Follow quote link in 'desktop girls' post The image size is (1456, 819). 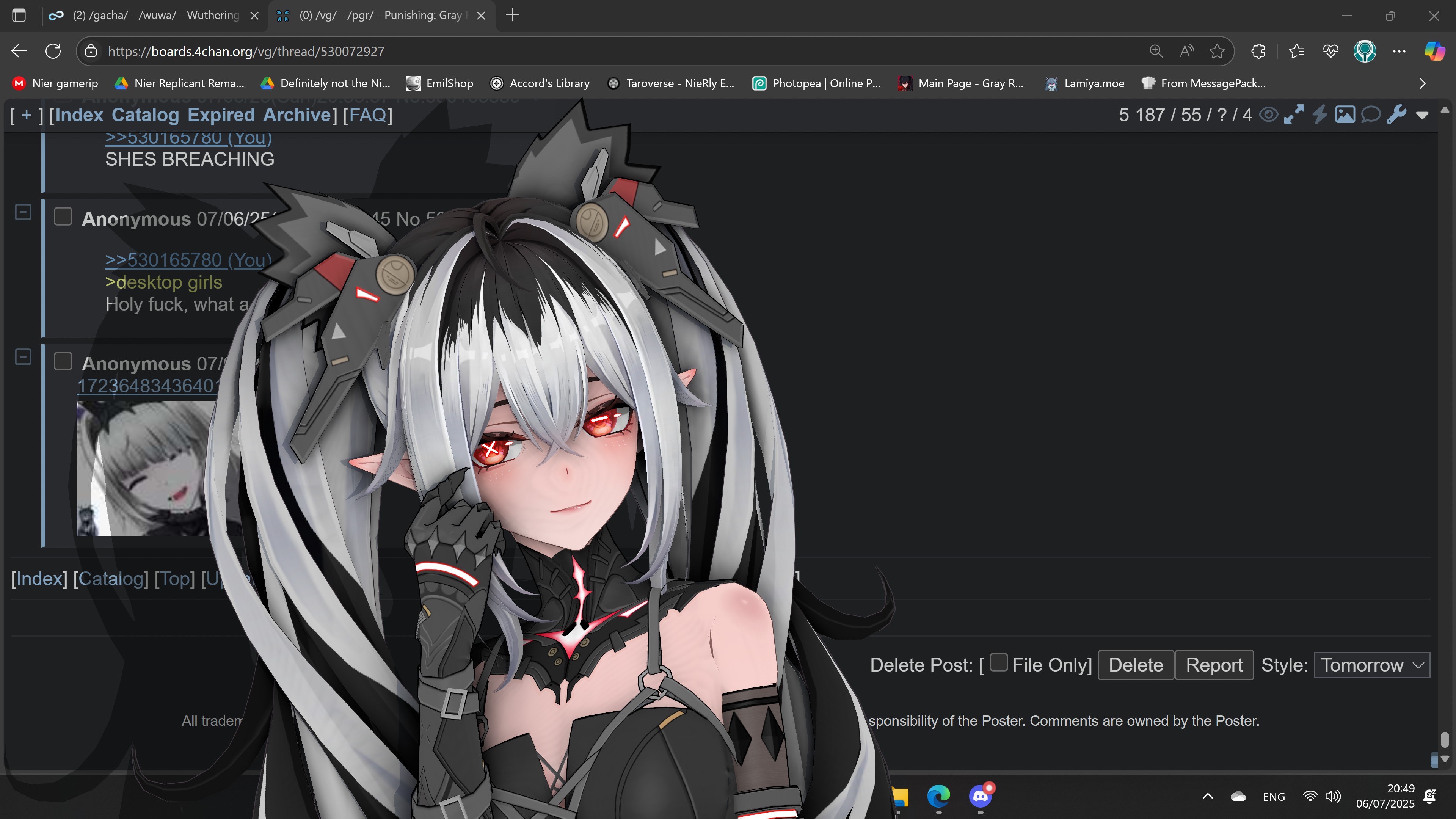(188, 260)
